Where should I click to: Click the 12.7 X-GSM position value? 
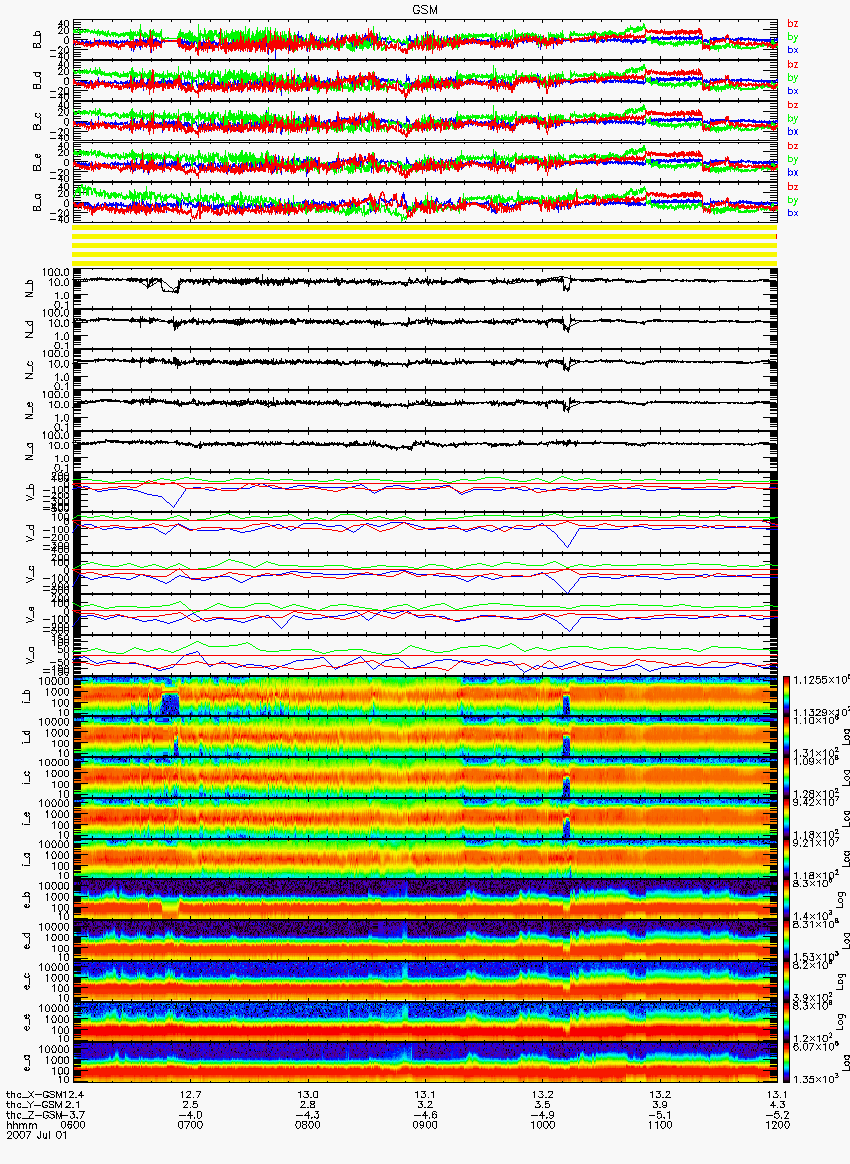pyautogui.click(x=191, y=1094)
